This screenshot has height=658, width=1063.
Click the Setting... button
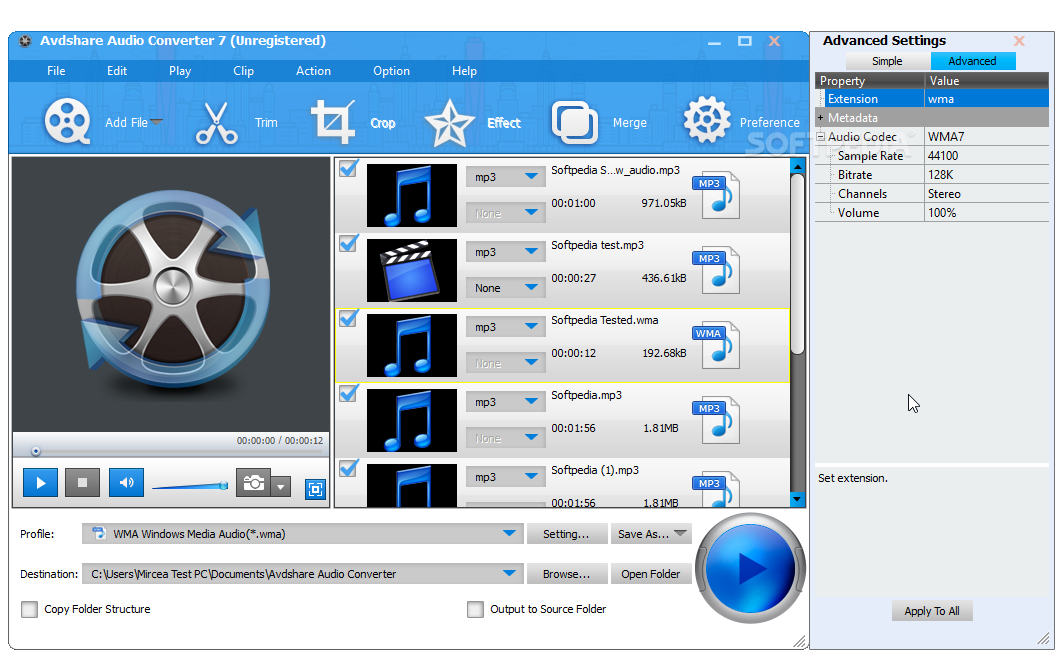[565, 534]
